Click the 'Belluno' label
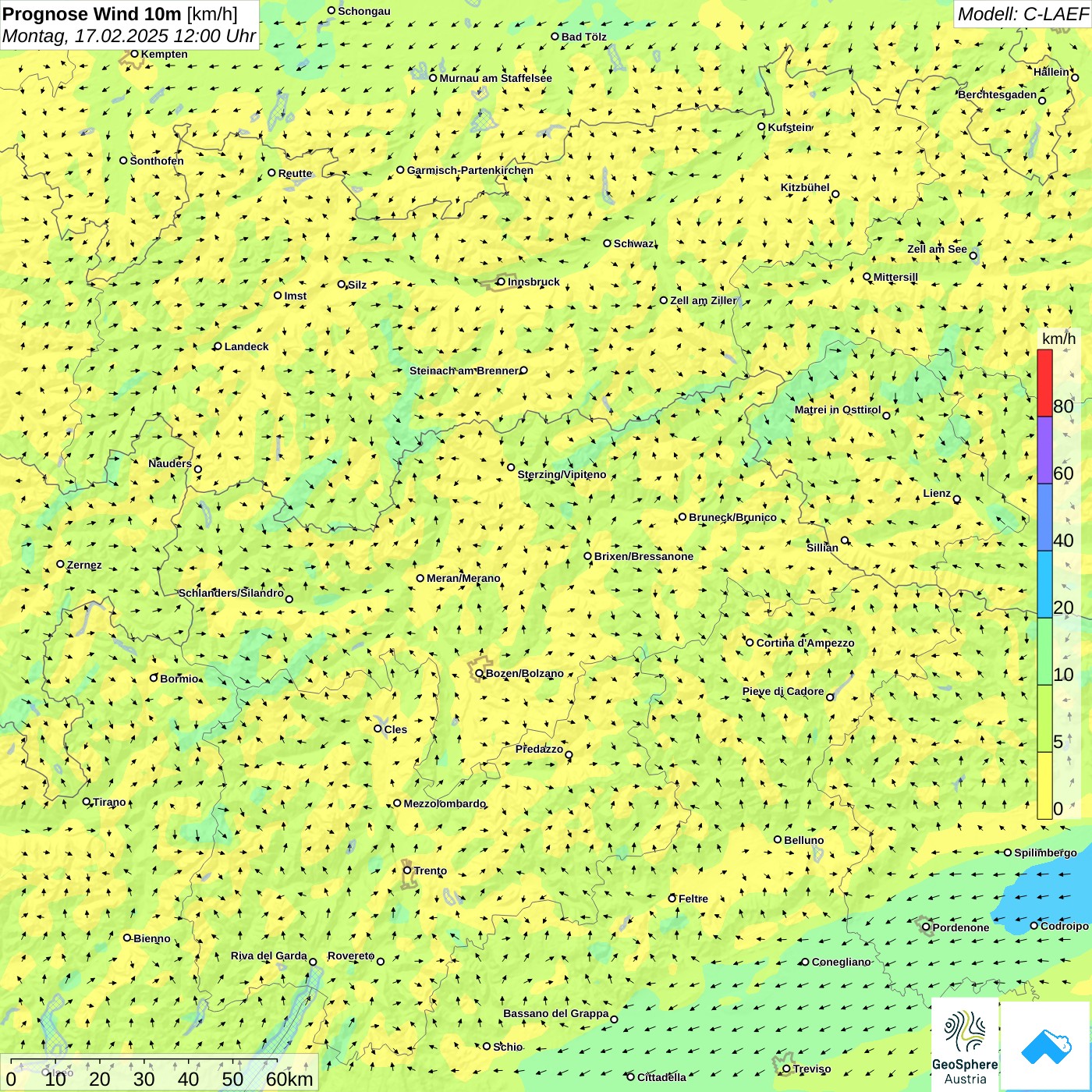Screen dimensions: 1092x1092 tap(804, 840)
